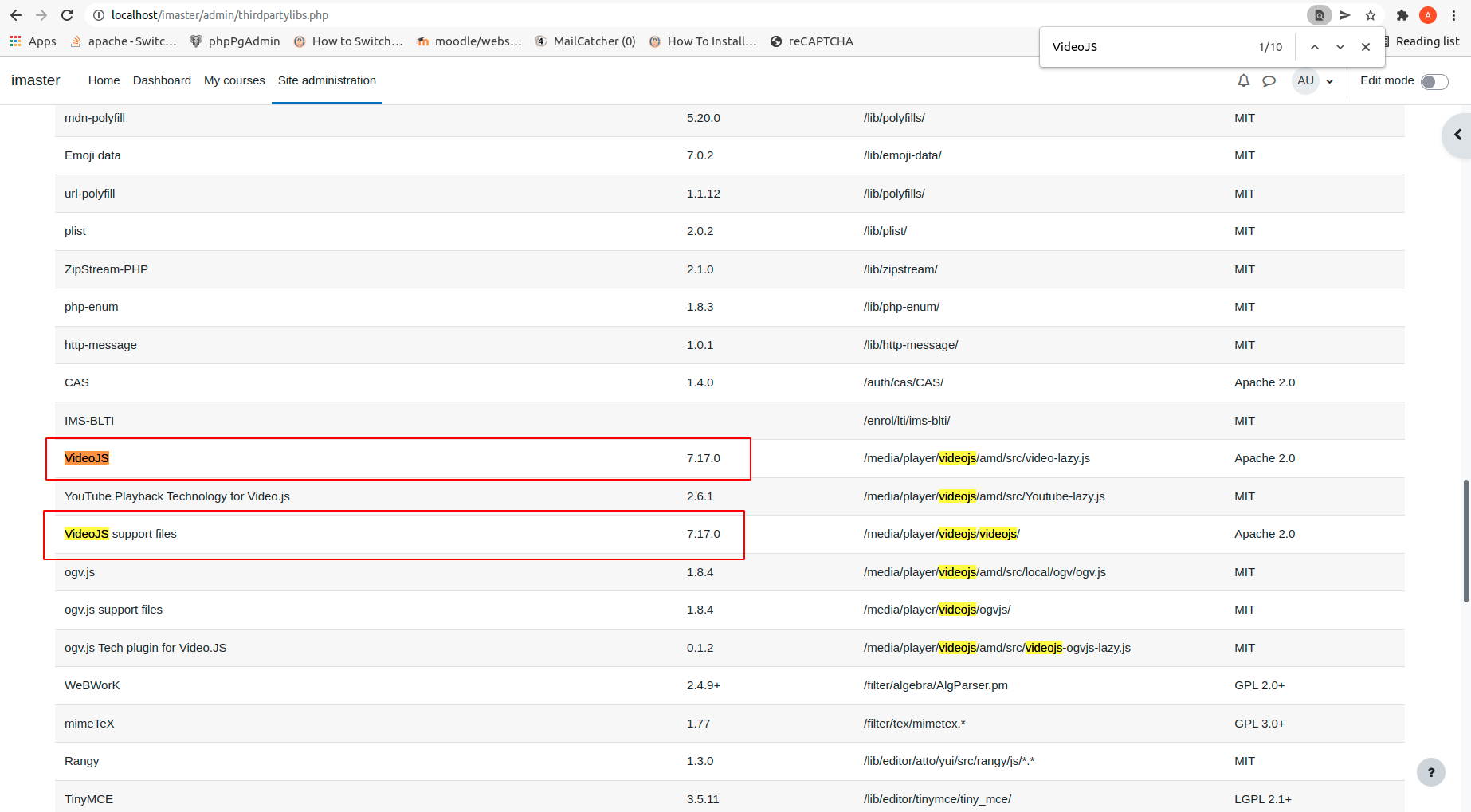Click IMS-BLTI library name

point(89,421)
